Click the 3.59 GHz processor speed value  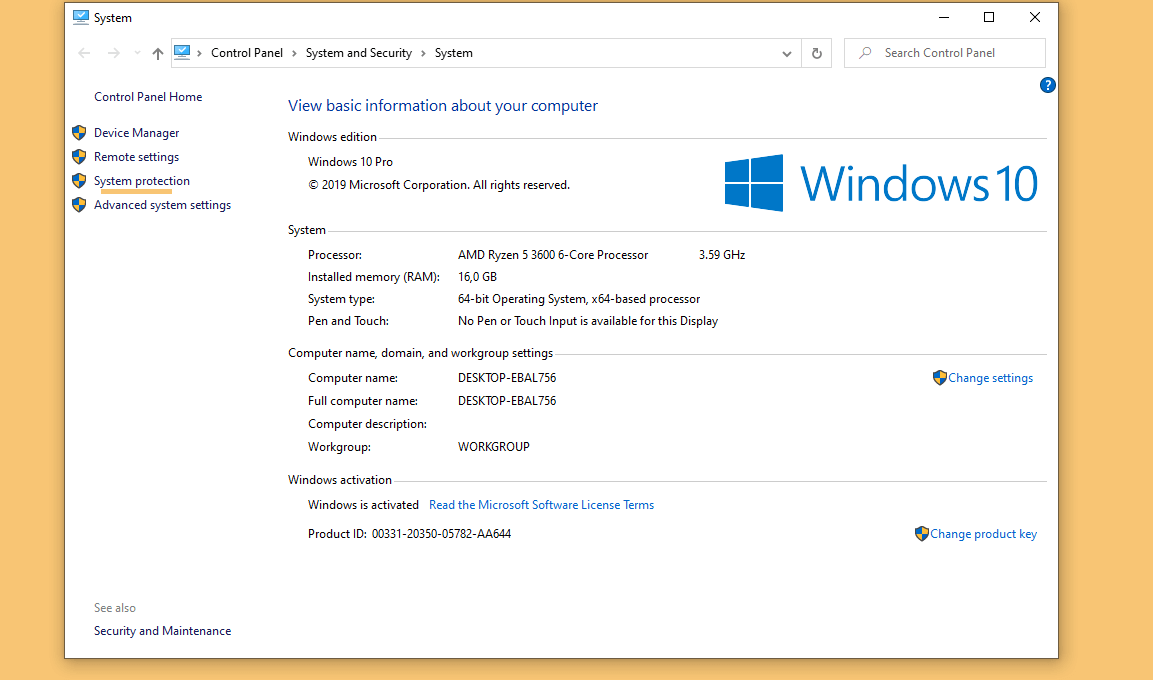pos(722,255)
